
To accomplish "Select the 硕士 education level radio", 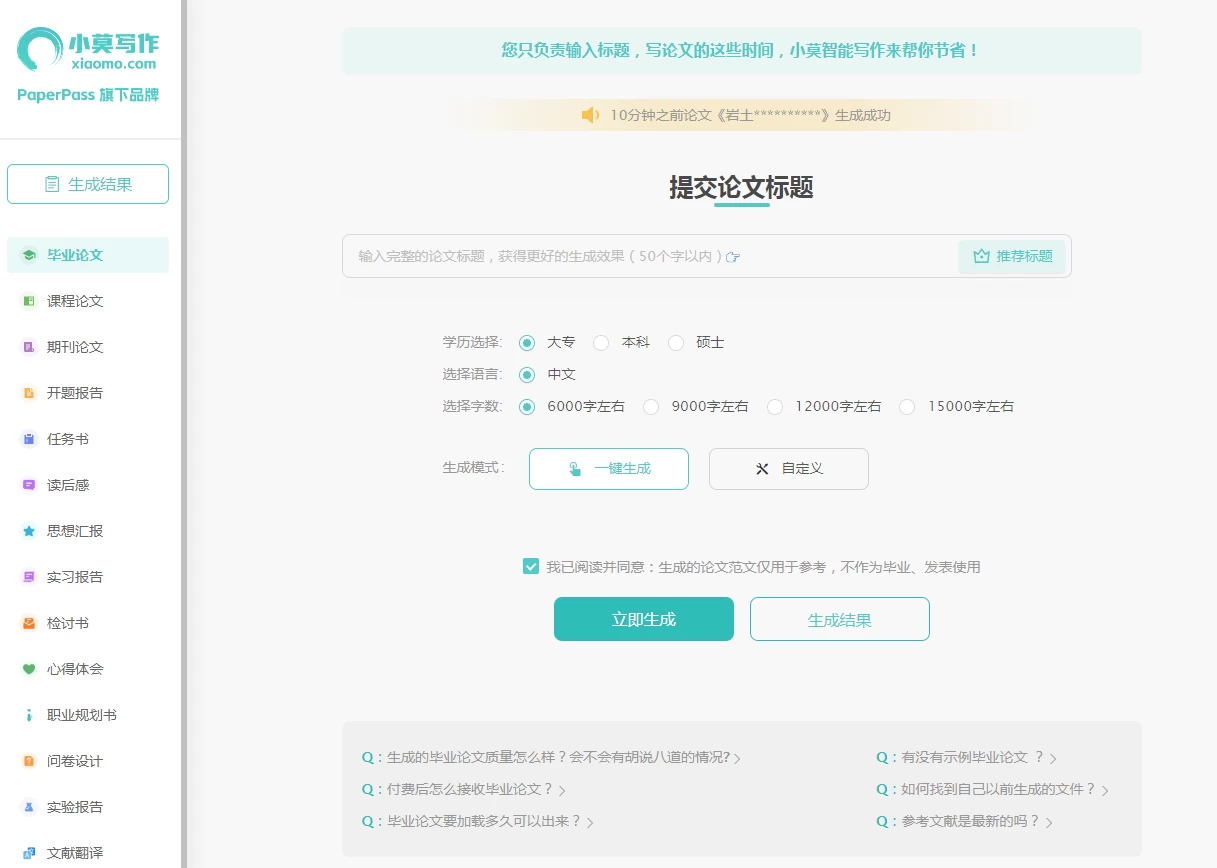I will [x=676, y=343].
